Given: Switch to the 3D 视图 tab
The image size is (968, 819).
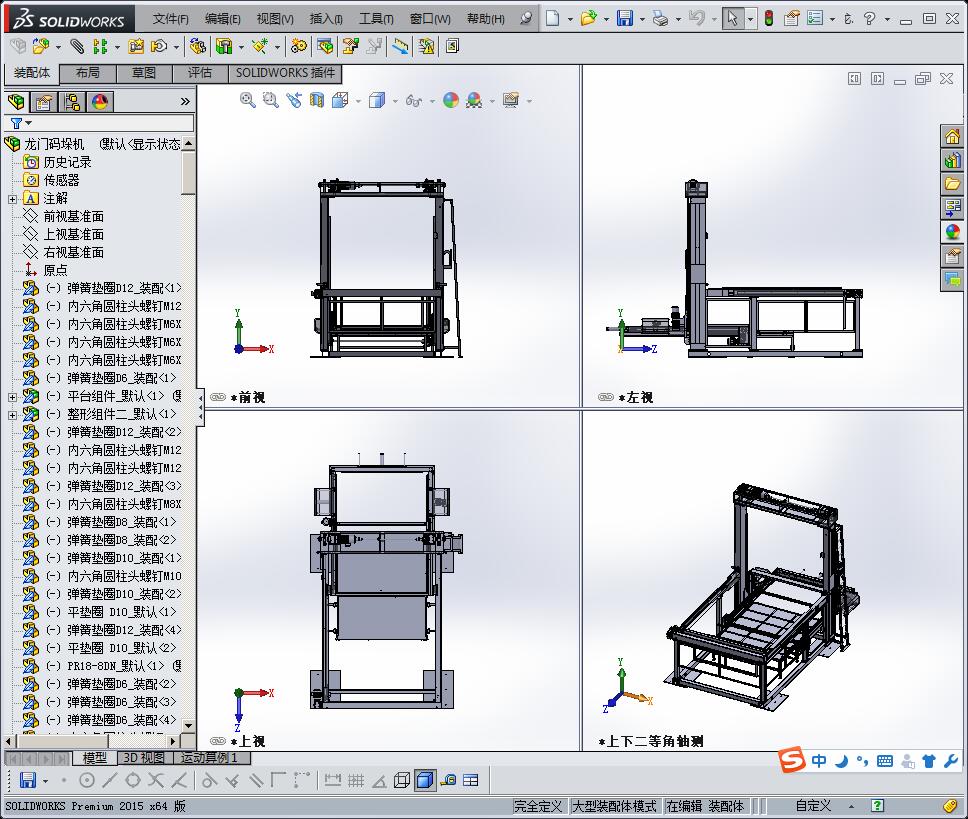Looking at the screenshot, I should (144, 758).
